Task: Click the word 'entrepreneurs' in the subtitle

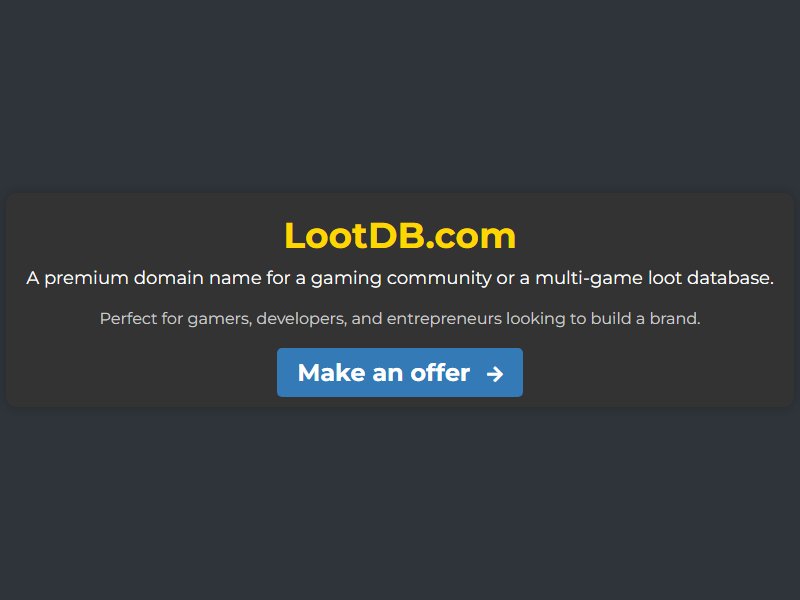Action: (x=444, y=319)
